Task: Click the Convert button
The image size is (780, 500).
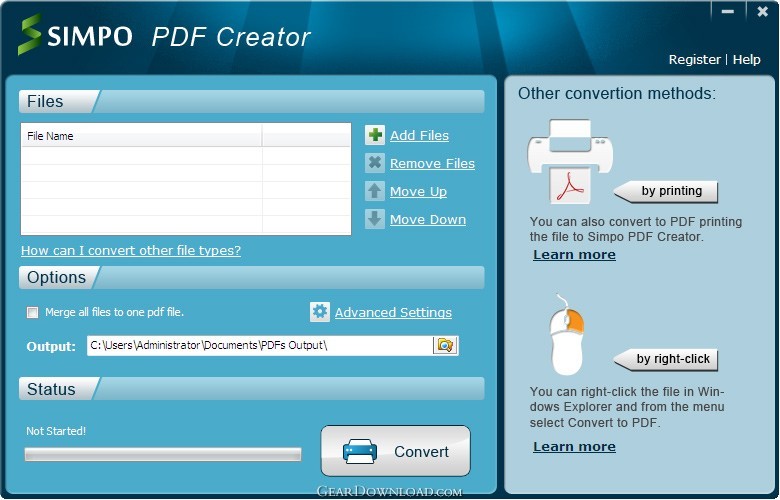Action: [x=395, y=451]
